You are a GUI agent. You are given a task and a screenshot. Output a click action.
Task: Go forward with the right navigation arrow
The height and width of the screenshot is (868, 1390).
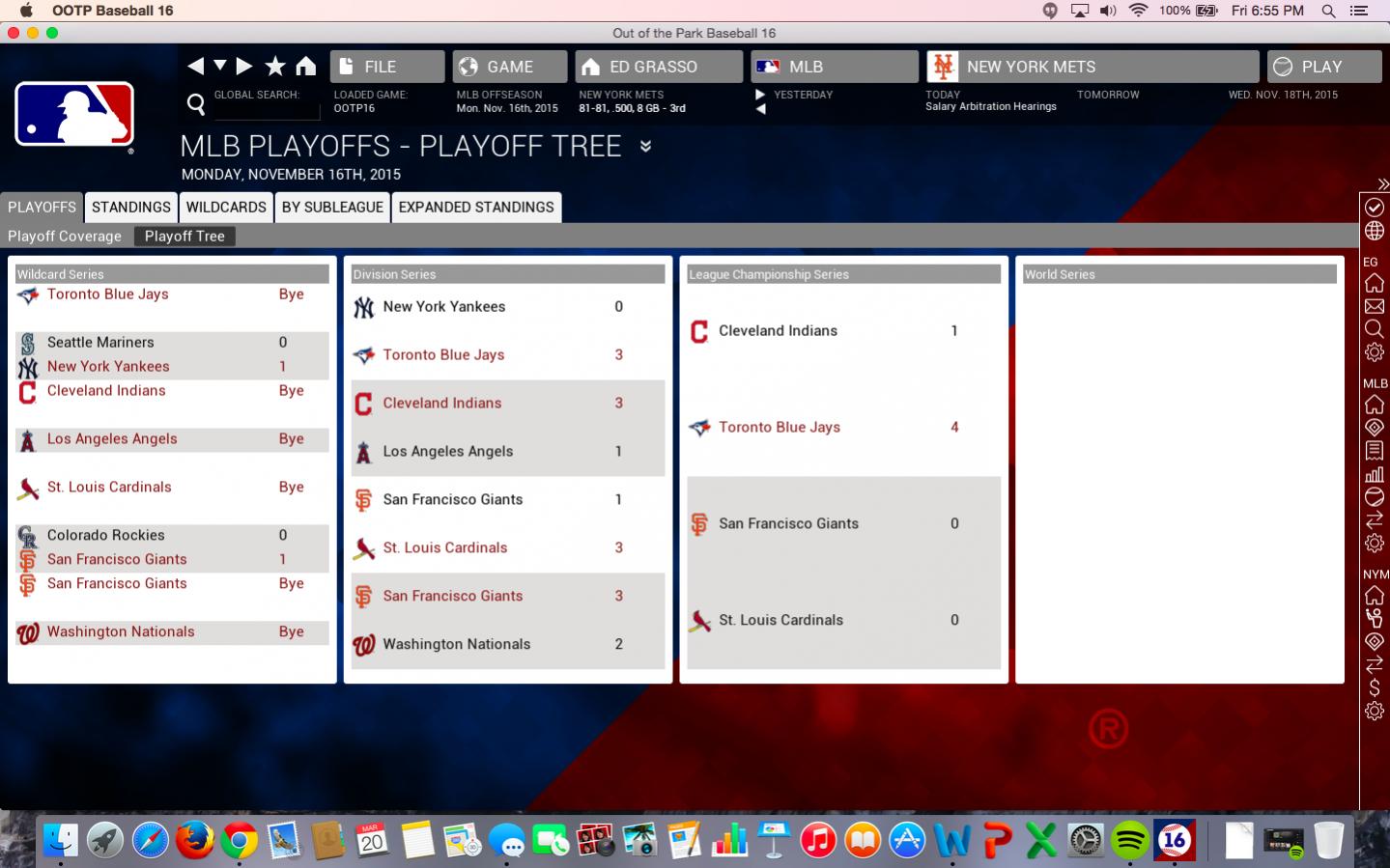[244, 66]
